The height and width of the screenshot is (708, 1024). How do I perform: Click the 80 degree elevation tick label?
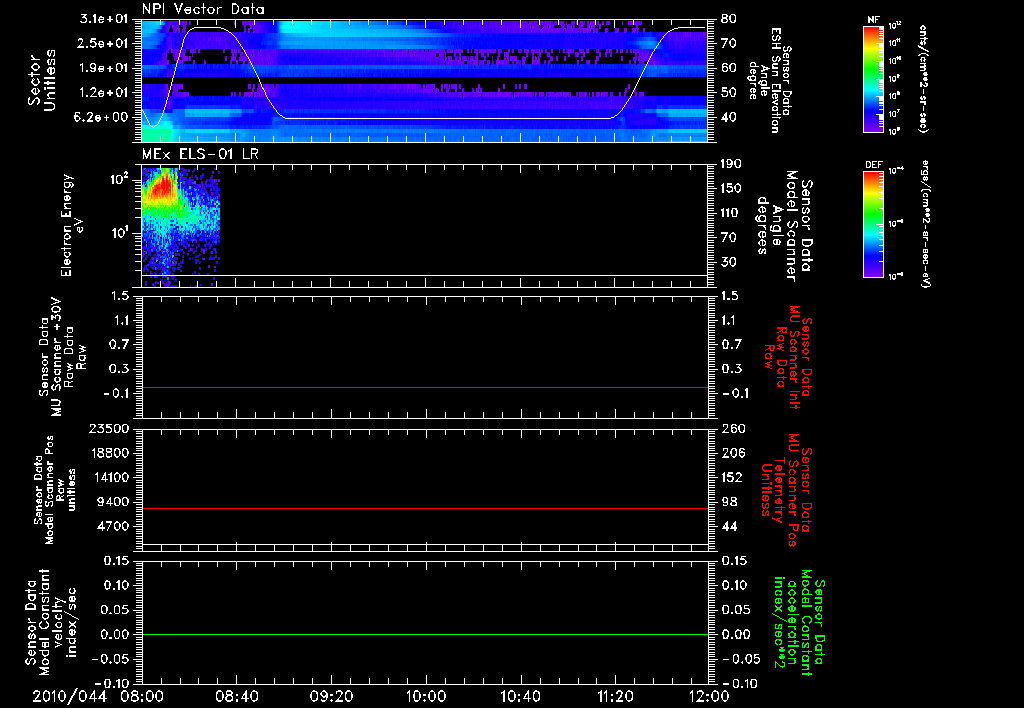click(x=728, y=19)
